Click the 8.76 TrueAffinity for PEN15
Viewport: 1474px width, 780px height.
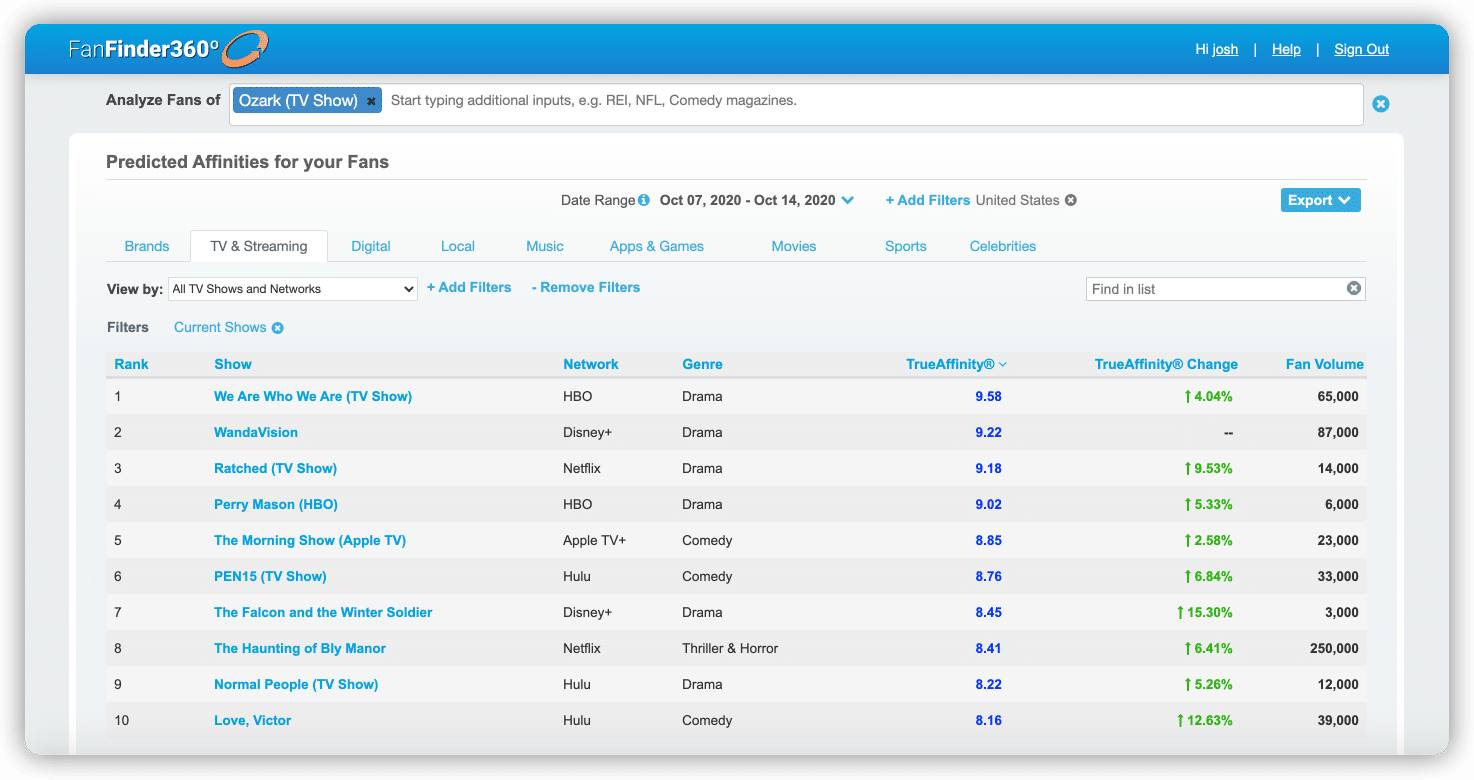[x=988, y=576]
